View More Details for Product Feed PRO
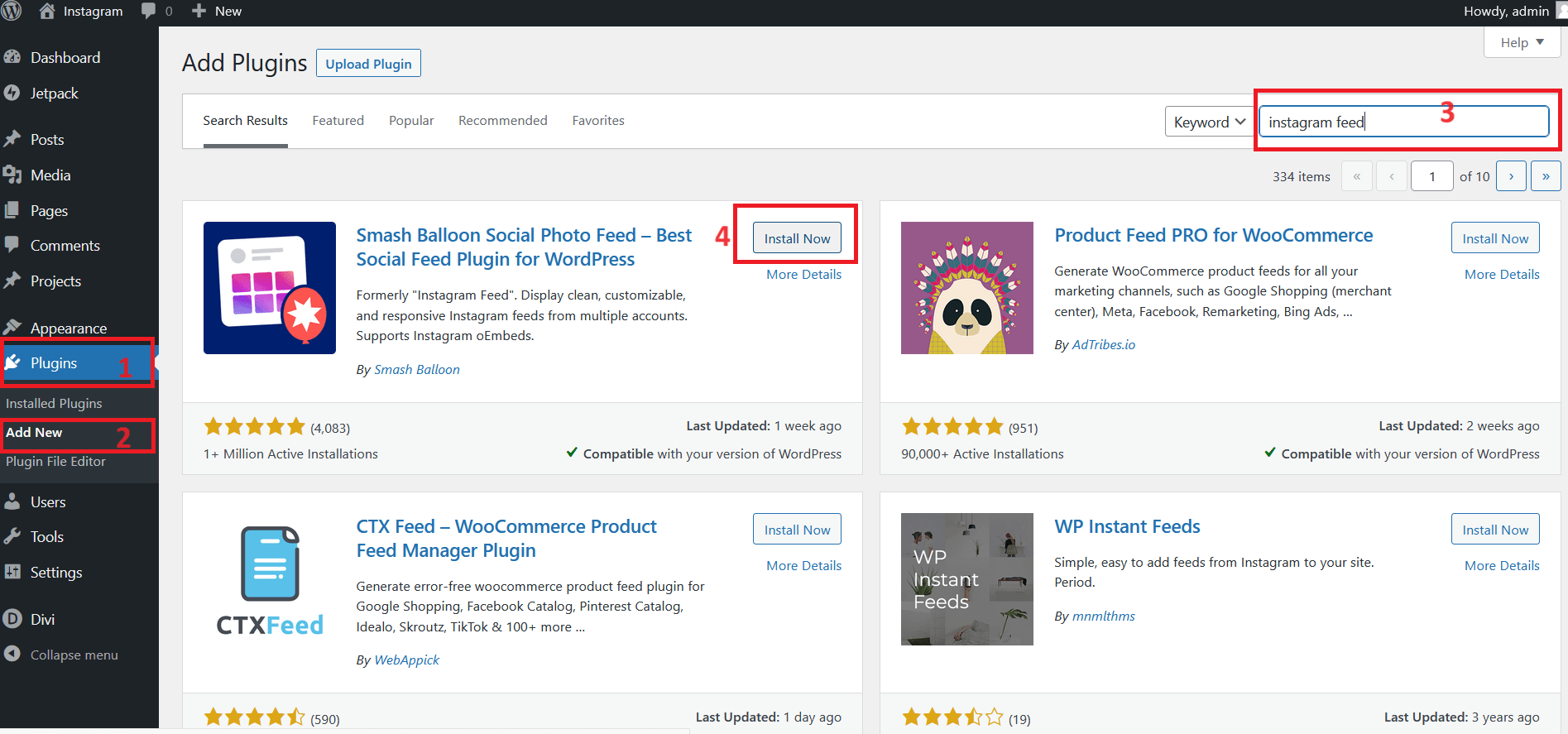 tap(1502, 275)
